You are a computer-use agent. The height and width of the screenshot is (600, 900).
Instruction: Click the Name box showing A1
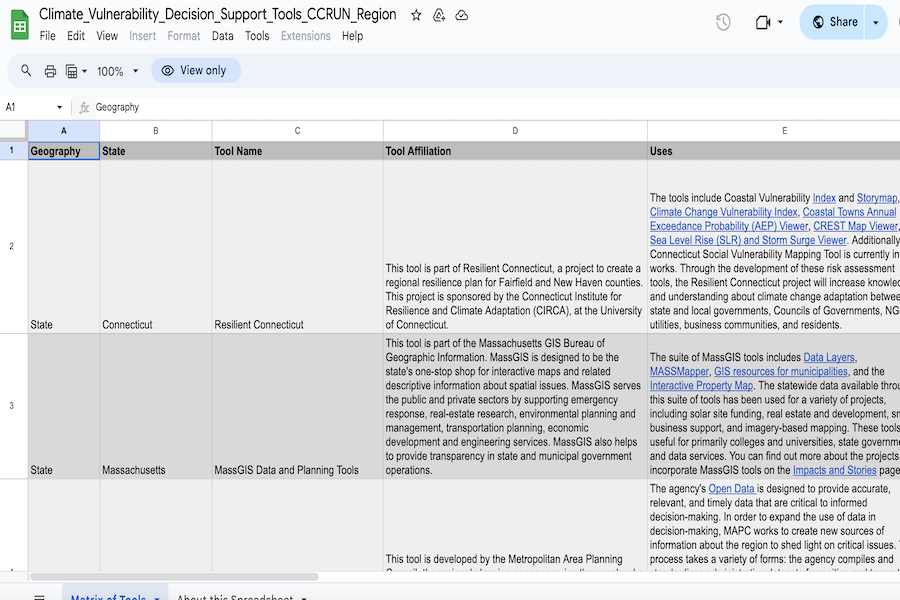point(29,107)
